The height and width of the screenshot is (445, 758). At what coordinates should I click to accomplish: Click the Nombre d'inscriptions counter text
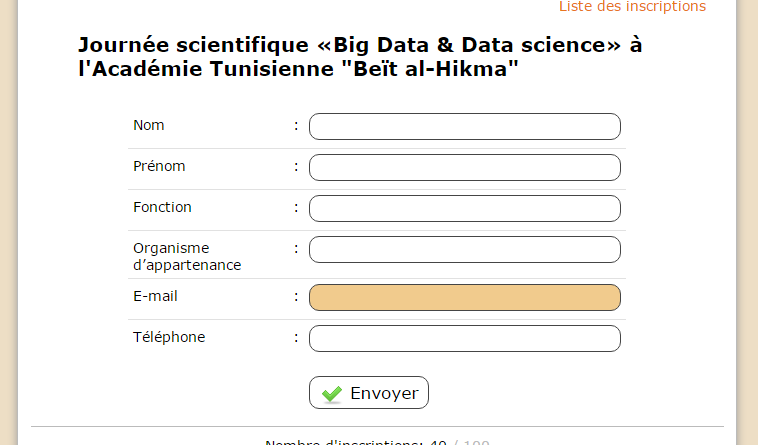point(377,442)
